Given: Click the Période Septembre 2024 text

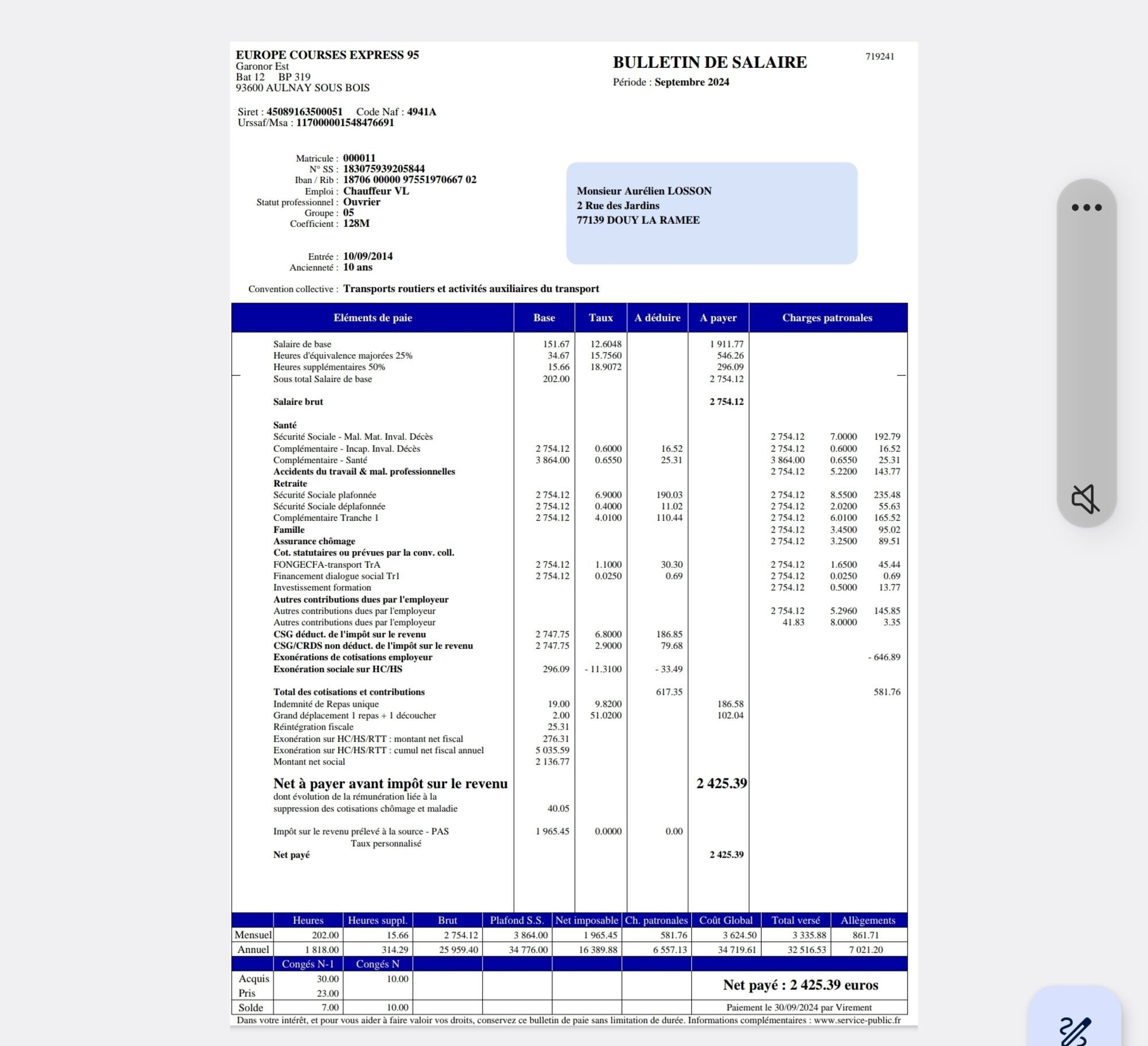Looking at the screenshot, I should coord(670,82).
